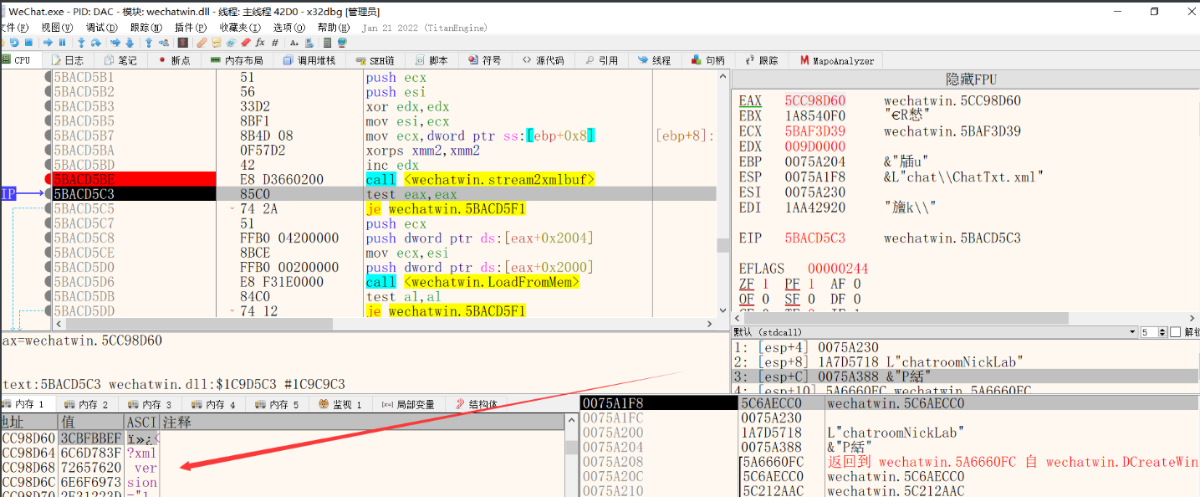Open the 默认 (stdcall) calling convention dropdown
The width and height of the screenshot is (1200, 497).
[935, 331]
